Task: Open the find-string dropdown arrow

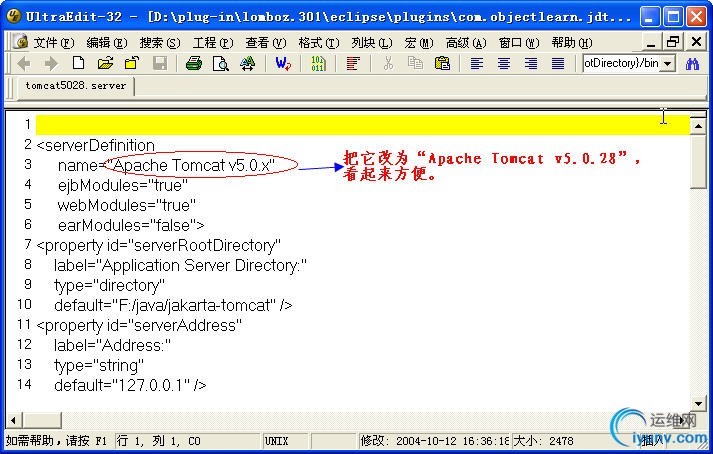Action: pos(668,63)
